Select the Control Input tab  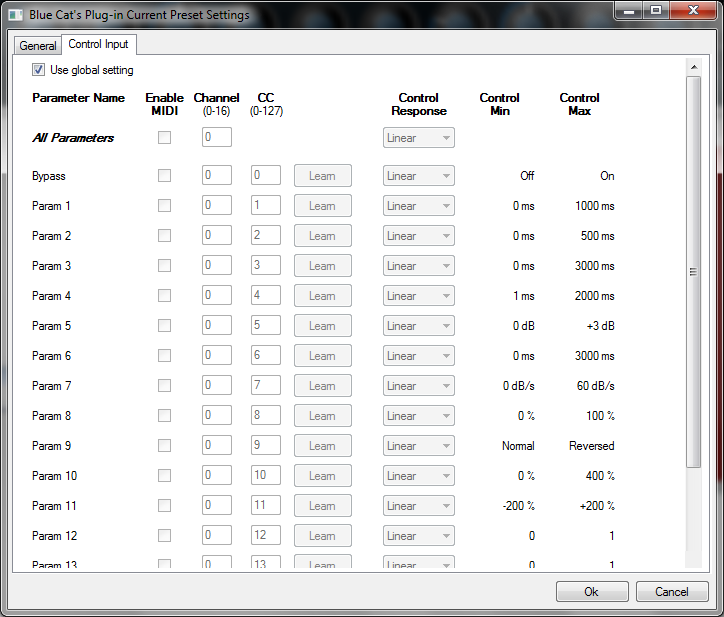tap(98, 44)
